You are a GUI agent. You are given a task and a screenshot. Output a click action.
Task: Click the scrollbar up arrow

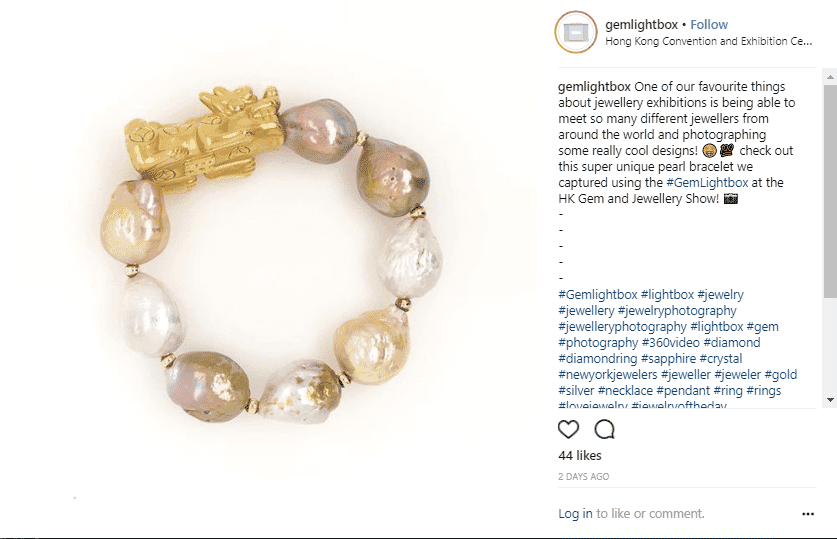[x=830, y=77]
